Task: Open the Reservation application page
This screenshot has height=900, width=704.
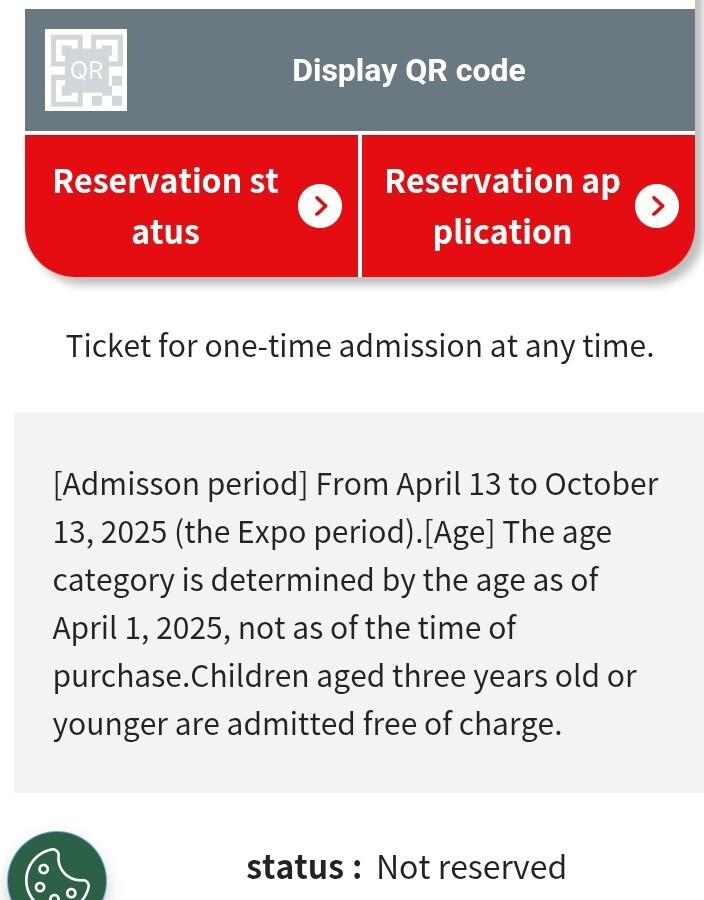Action: pos(502,206)
